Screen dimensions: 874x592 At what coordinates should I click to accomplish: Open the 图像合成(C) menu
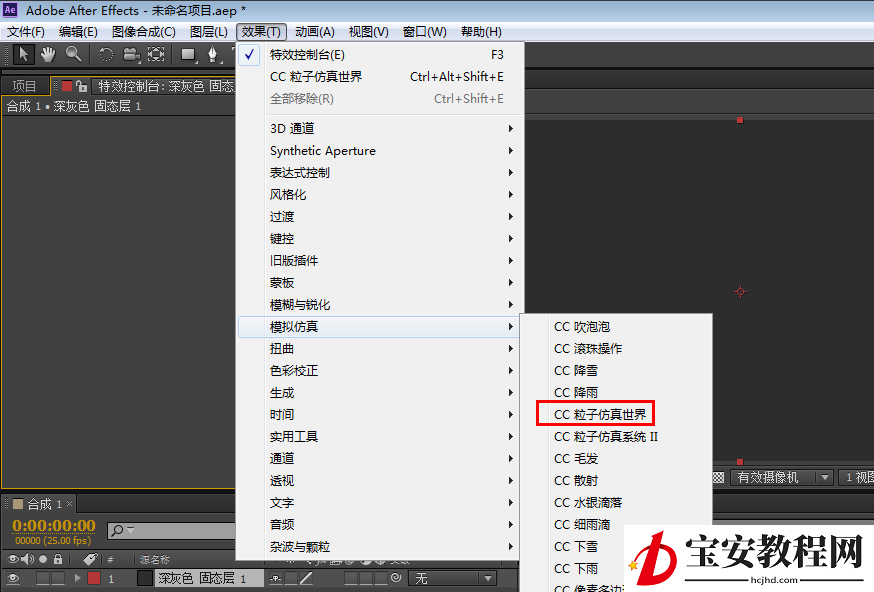(x=144, y=32)
